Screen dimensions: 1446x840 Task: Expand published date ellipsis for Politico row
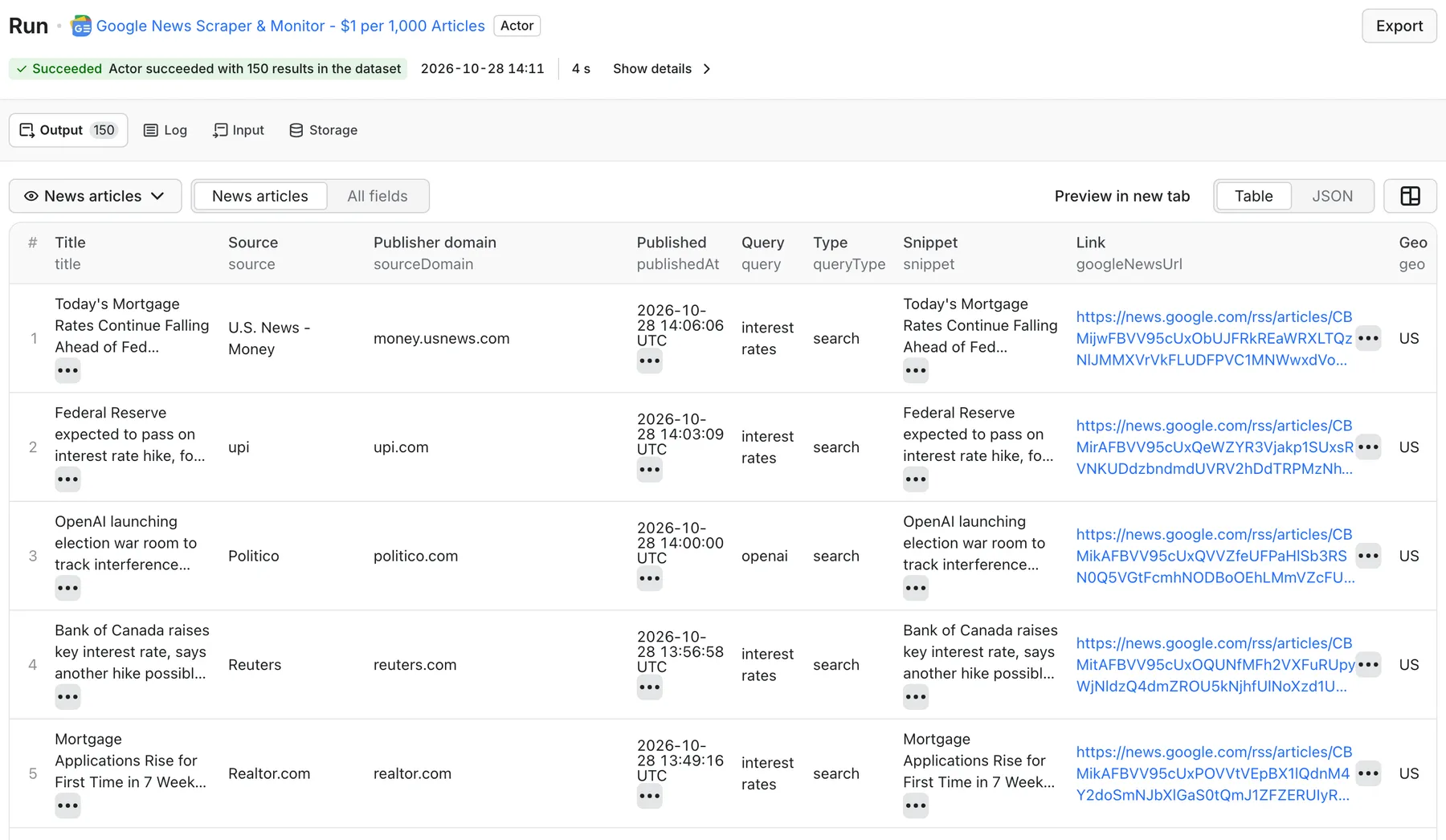coord(649,578)
